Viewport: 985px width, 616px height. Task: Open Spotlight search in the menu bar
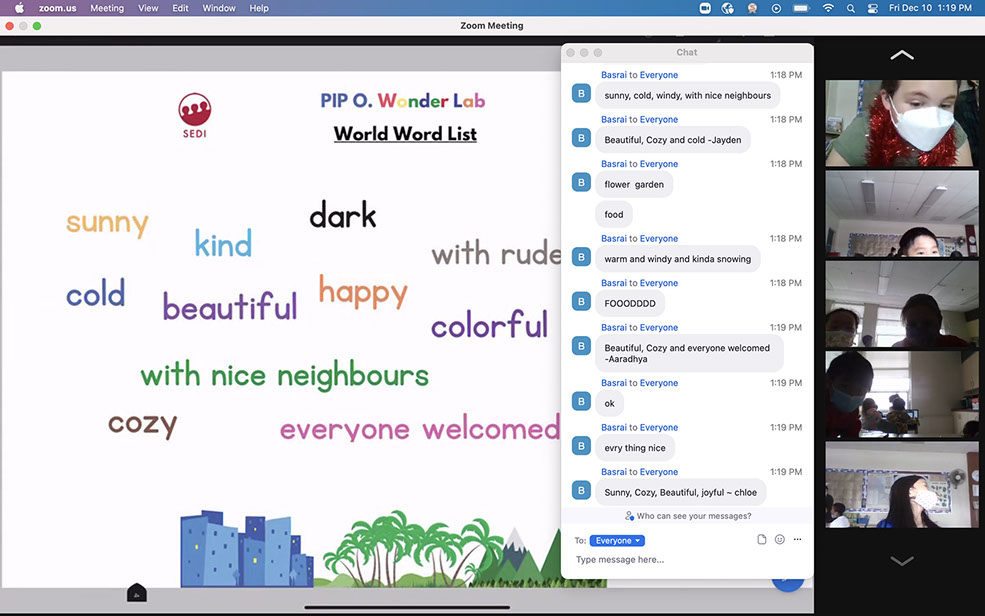pyautogui.click(x=851, y=8)
